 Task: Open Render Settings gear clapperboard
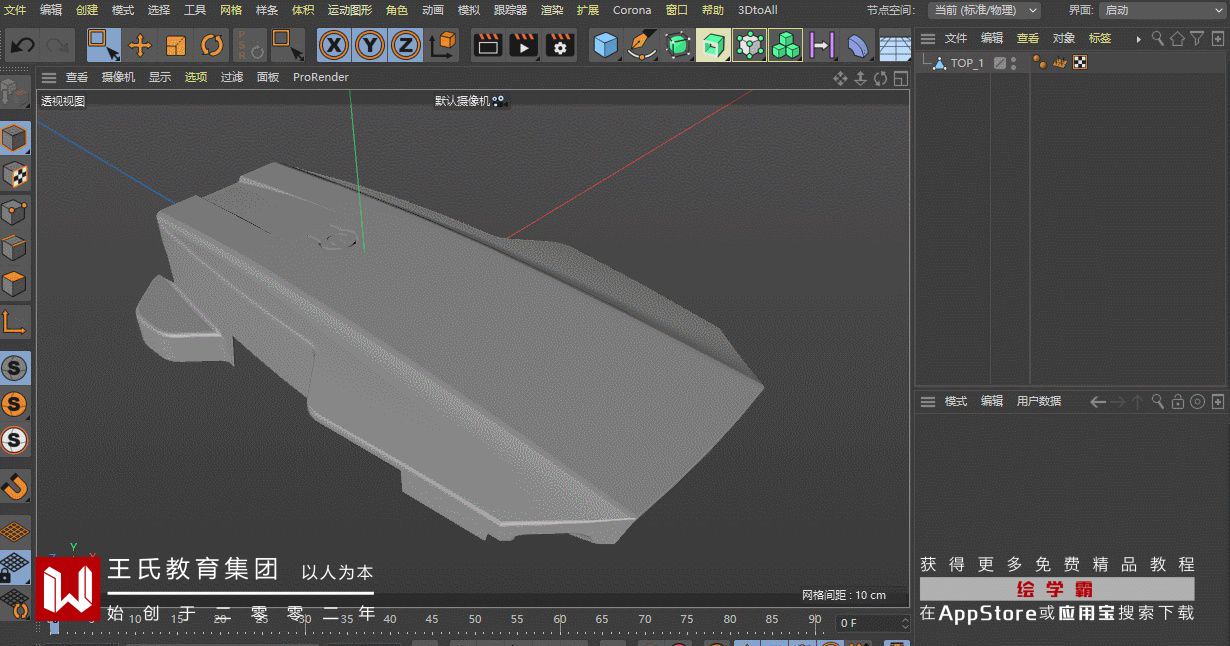click(560, 45)
